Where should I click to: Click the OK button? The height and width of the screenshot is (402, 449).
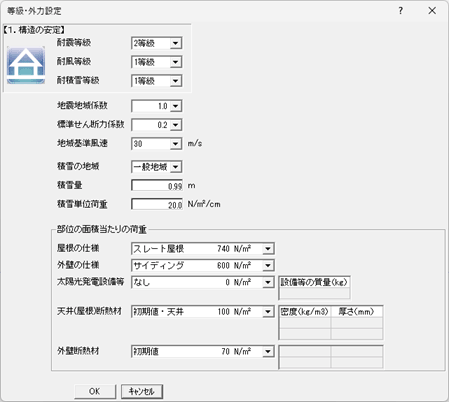pos(95,391)
